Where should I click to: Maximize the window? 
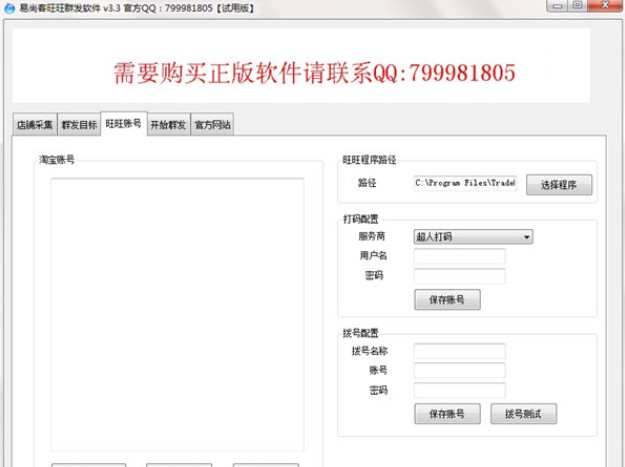point(577,6)
